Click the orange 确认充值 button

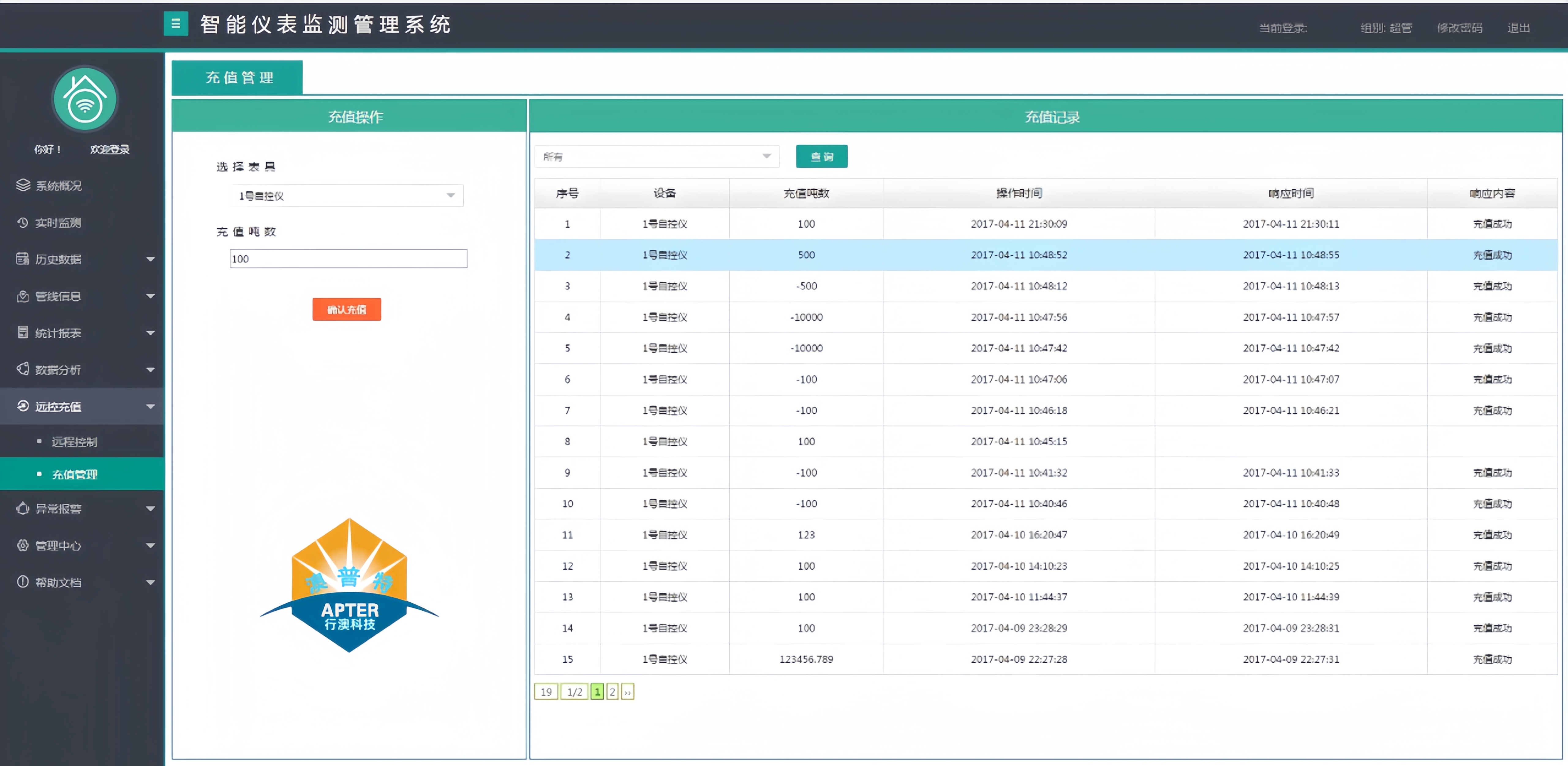tap(347, 309)
